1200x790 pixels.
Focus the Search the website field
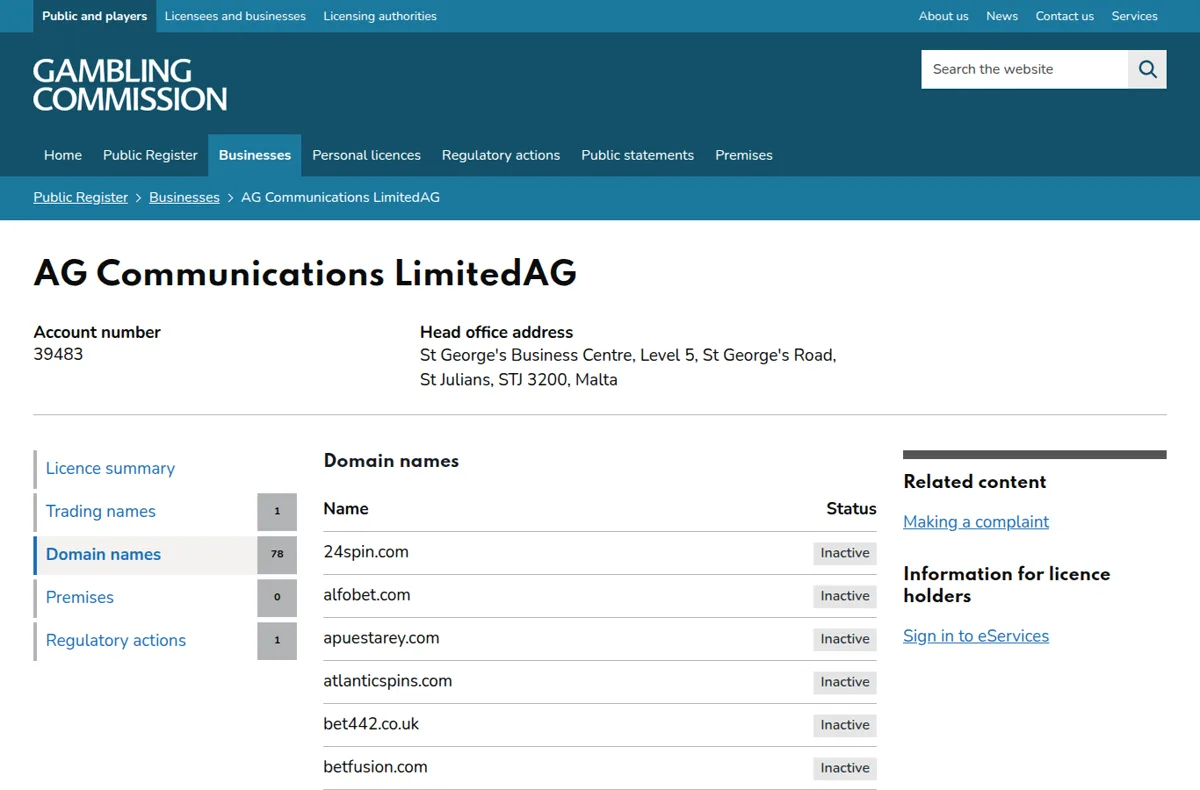tap(1024, 69)
